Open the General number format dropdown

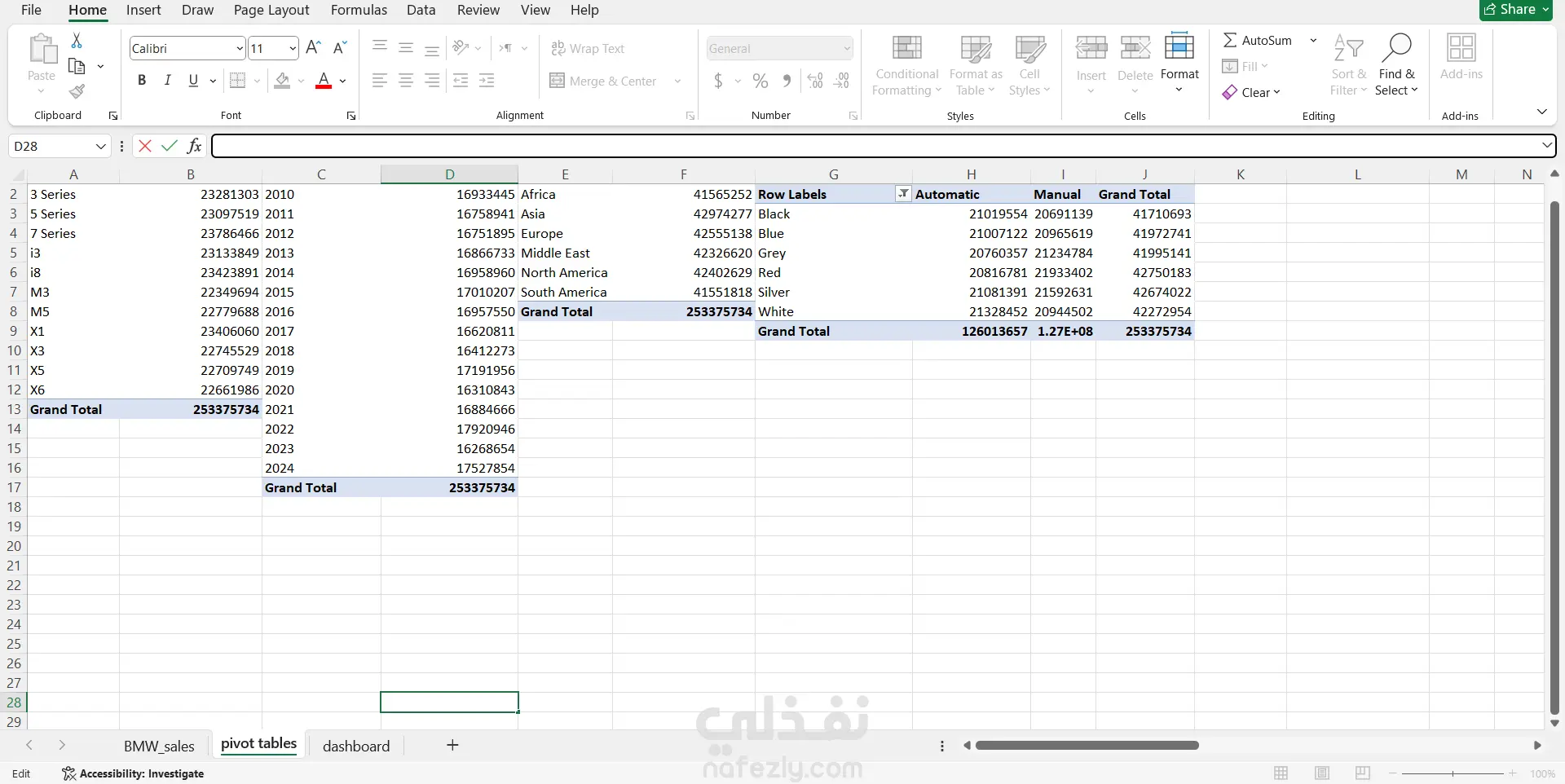click(846, 49)
